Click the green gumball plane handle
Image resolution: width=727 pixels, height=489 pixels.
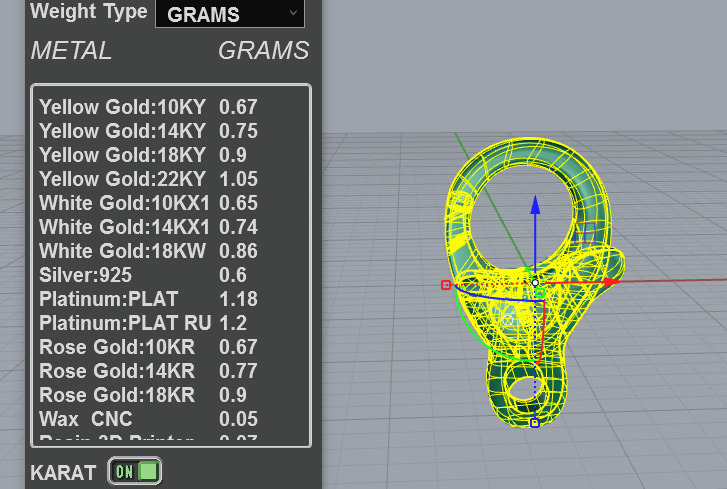point(540,293)
